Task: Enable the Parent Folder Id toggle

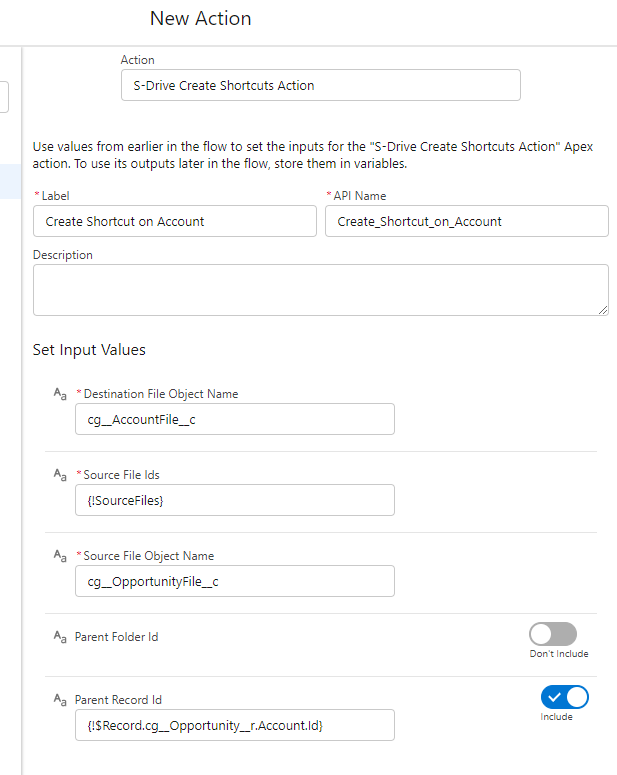Action: point(553,634)
